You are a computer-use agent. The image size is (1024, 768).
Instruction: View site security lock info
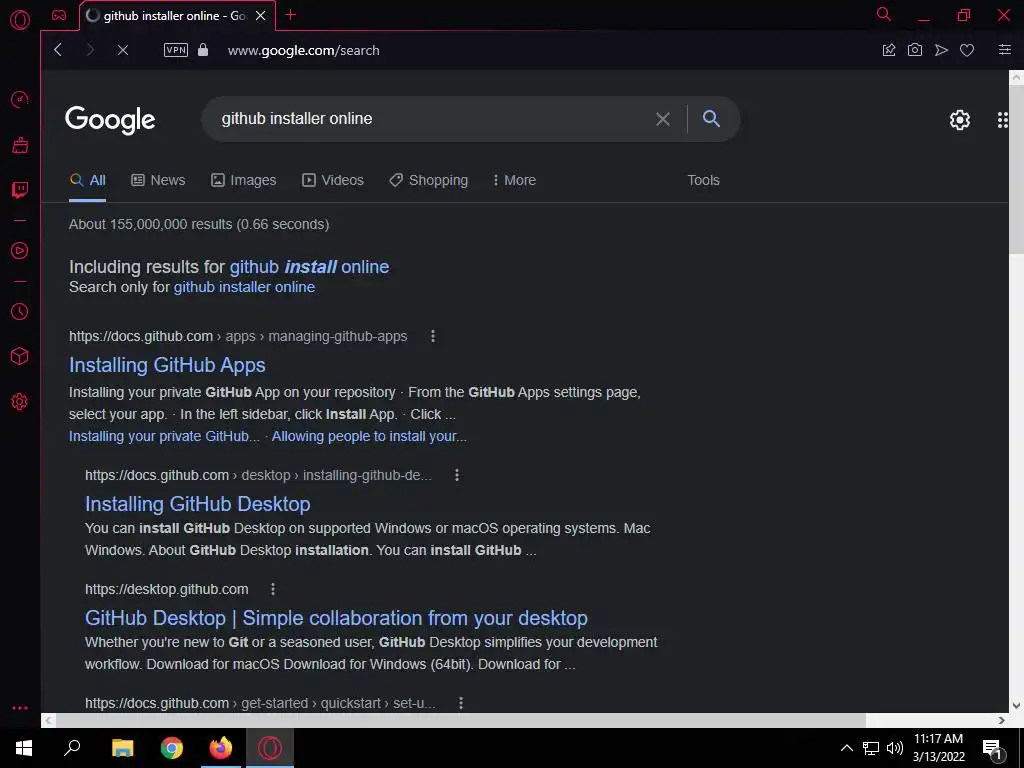[203, 50]
